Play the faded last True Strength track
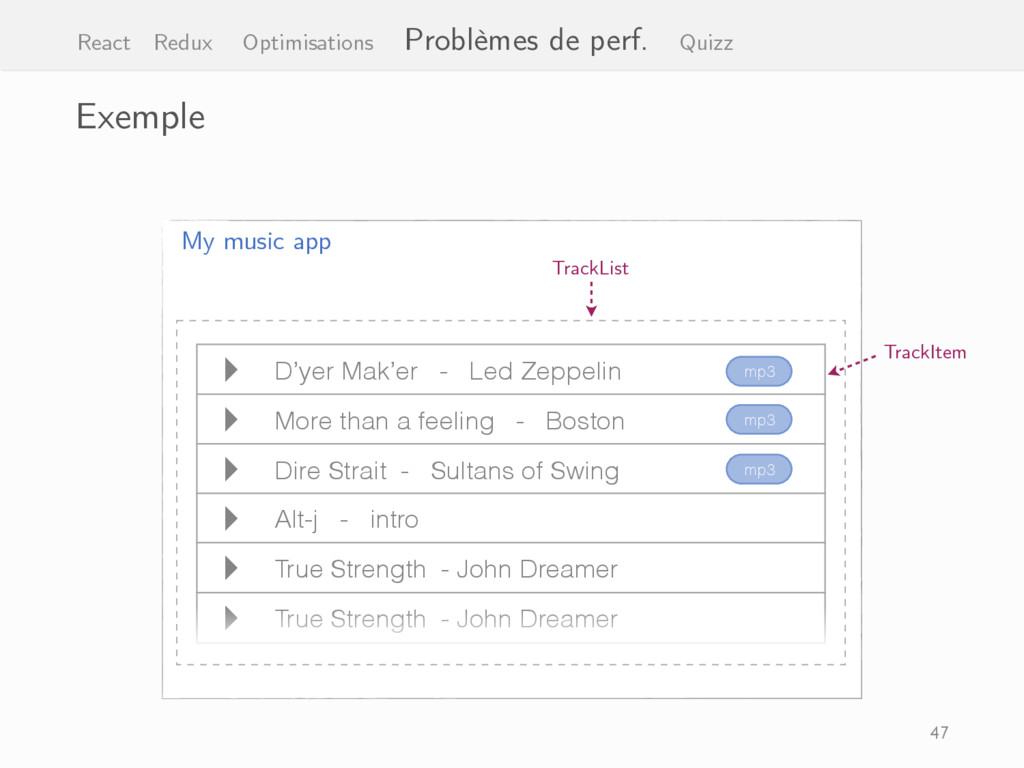1024x768 pixels. pyautogui.click(x=231, y=618)
